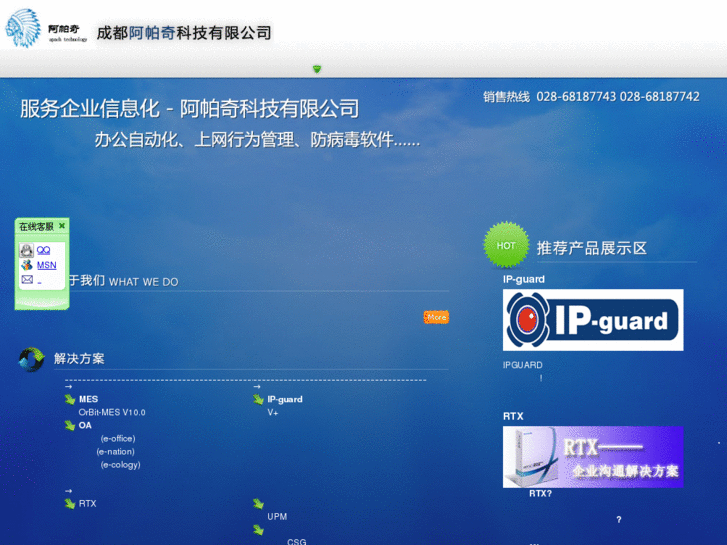The width and height of the screenshot is (727, 545).
Task: Open the OrBit-MES V10.0 link
Action: (112, 412)
